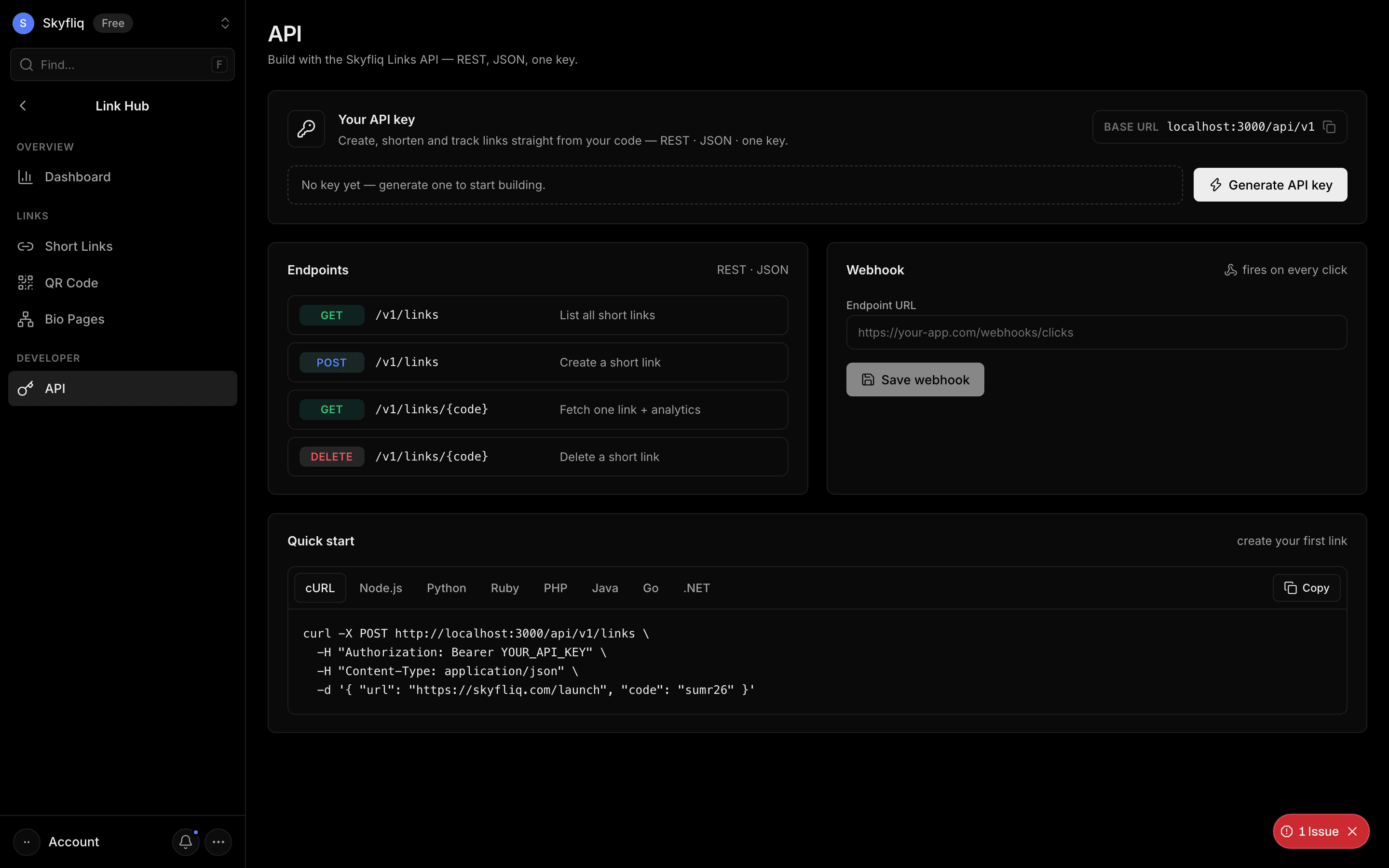
Task: Click the QR Code icon
Action: pyautogui.click(x=25, y=283)
